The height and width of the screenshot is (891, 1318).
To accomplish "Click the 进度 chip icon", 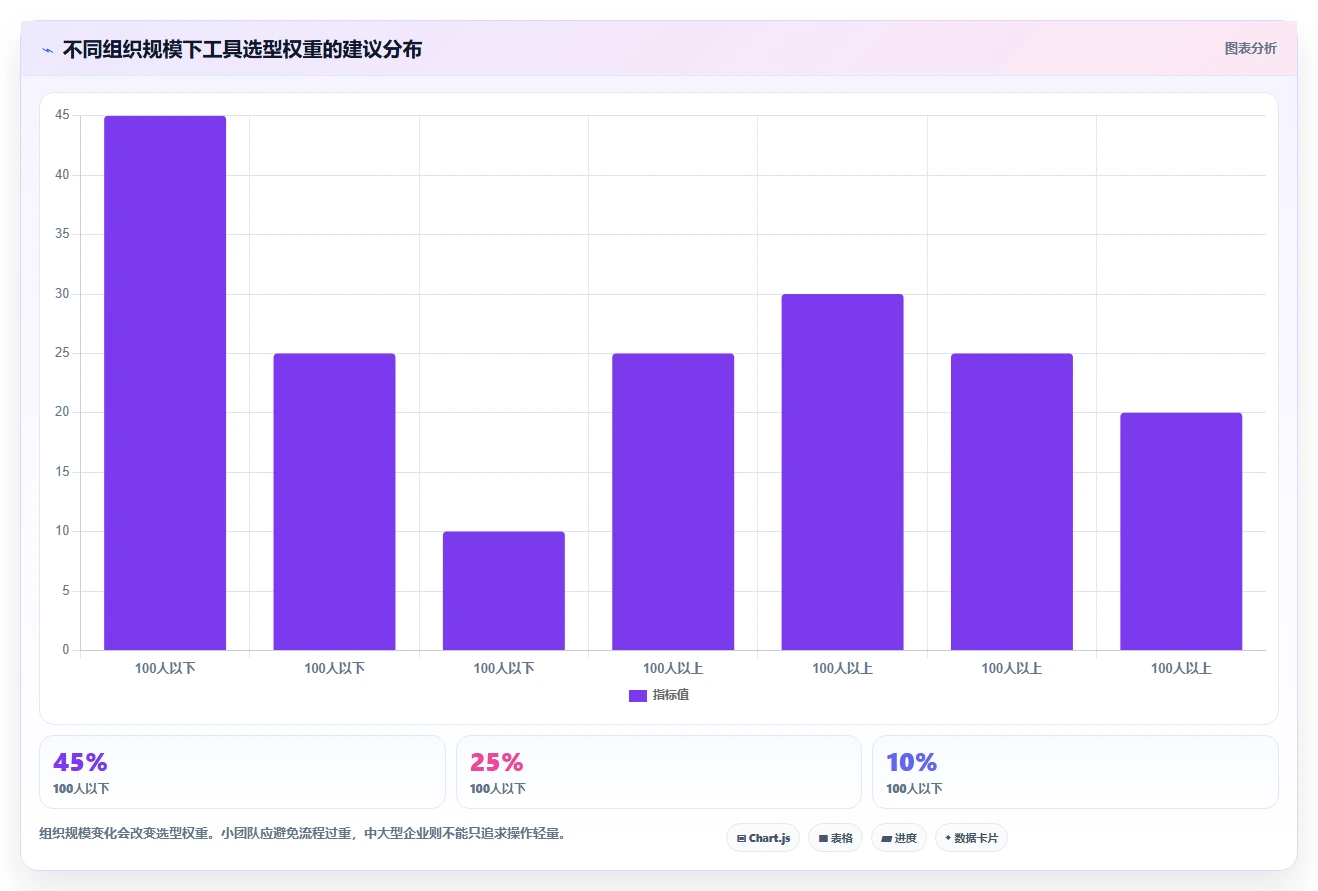I will point(886,838).
